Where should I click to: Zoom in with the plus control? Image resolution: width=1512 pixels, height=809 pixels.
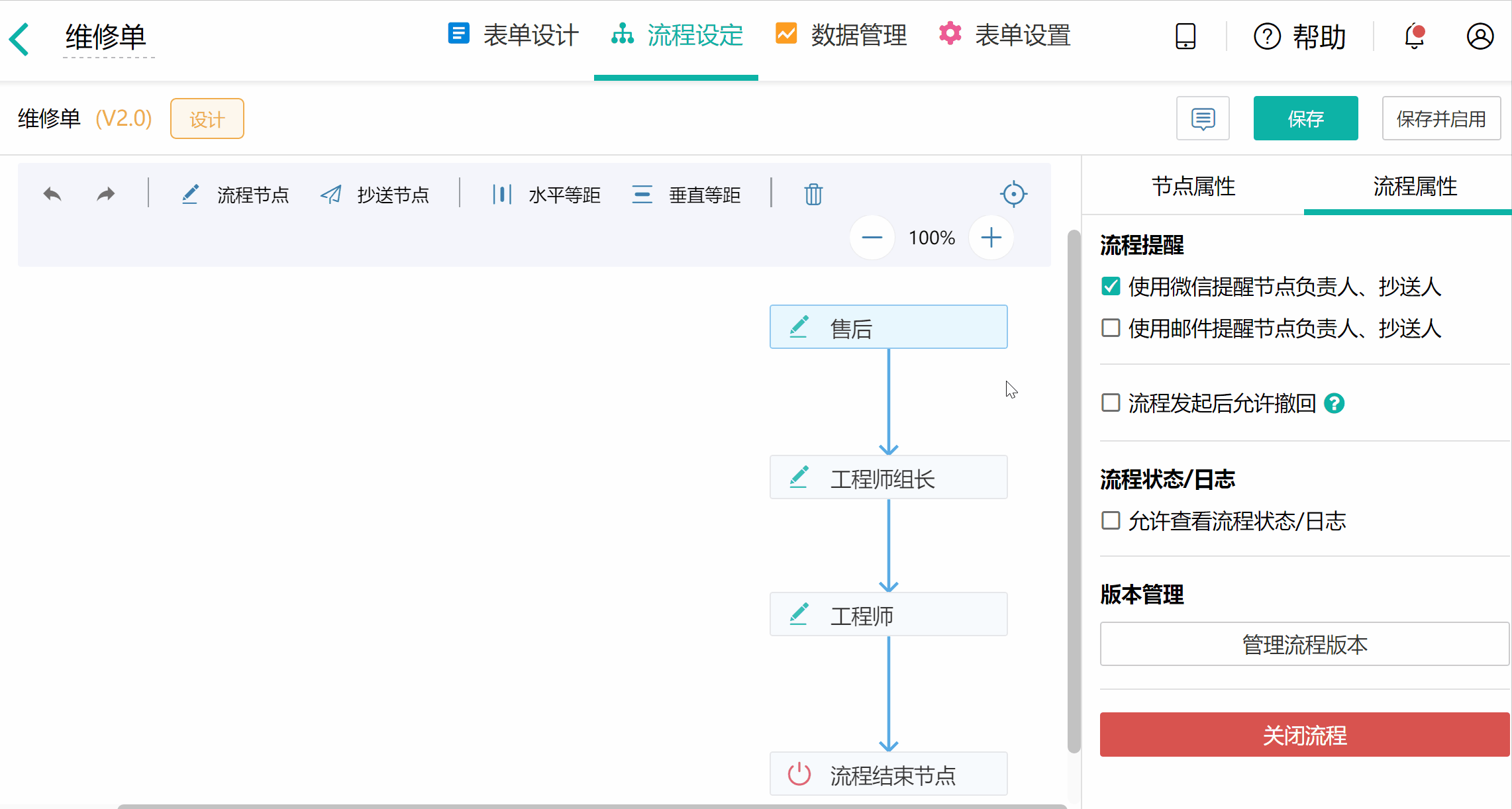point(991,237)
